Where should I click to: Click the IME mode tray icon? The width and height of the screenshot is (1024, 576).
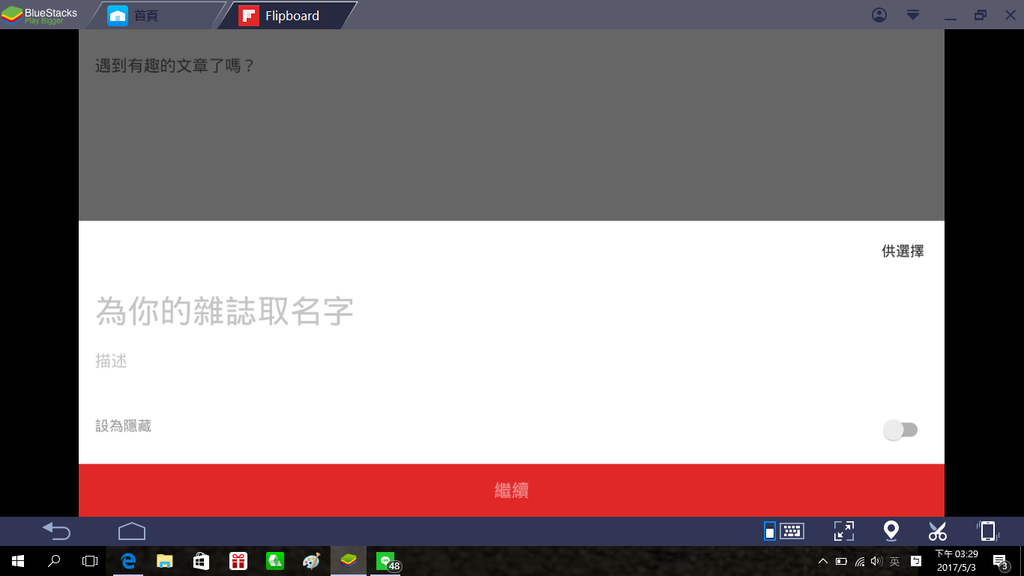click(916, 561)
